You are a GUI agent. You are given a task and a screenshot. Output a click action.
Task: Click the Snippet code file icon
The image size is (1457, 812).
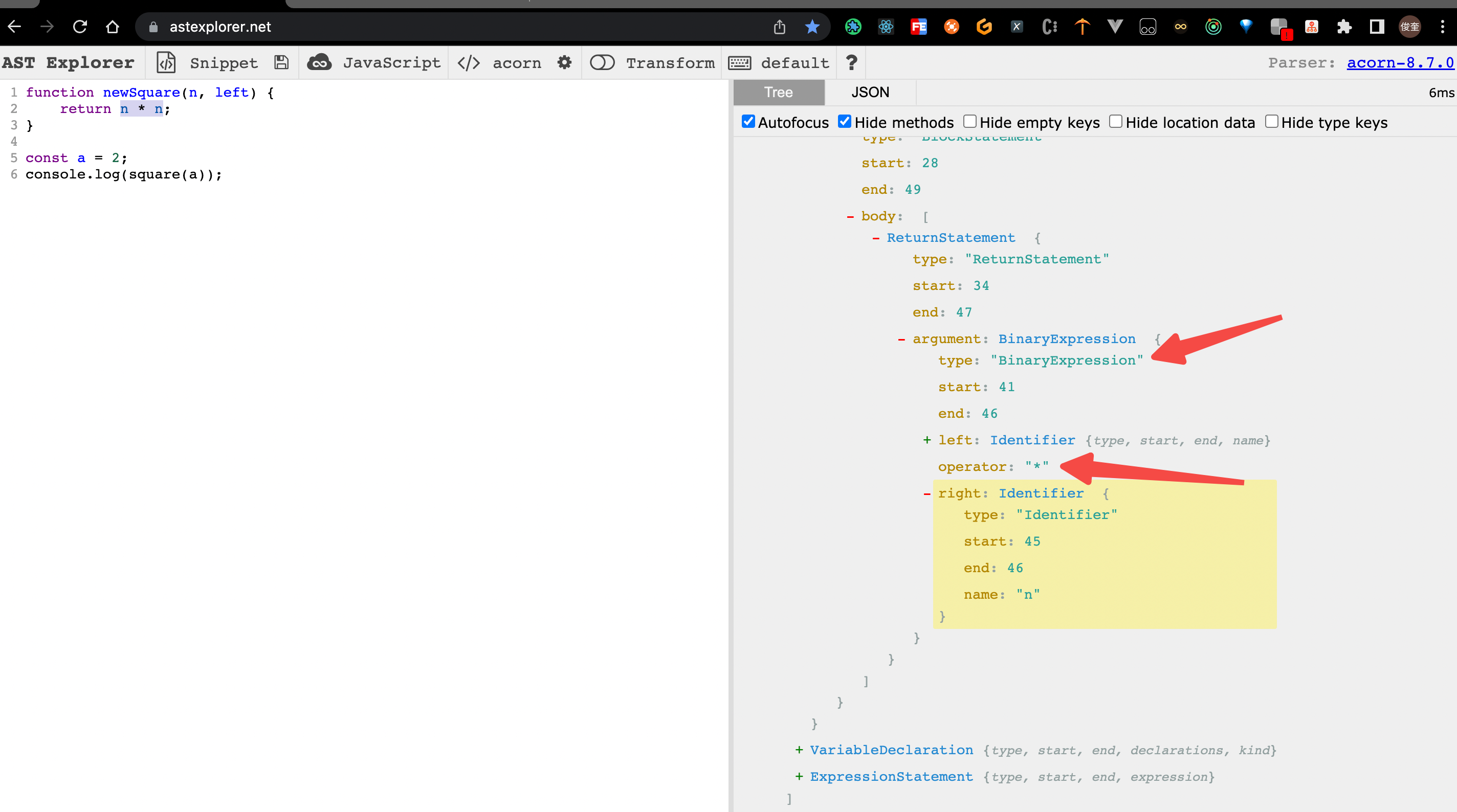tap(166, 63)
